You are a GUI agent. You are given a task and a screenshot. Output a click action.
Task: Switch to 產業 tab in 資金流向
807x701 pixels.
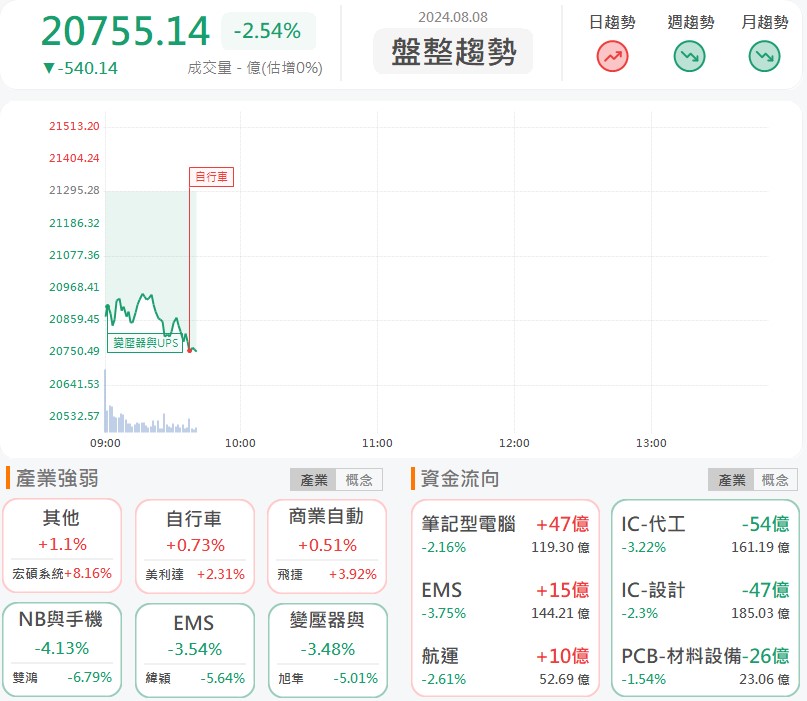click(732, 480)
